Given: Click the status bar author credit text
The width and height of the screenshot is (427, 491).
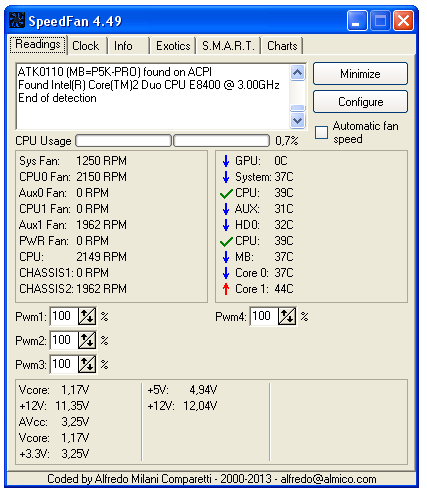Looking at the screenshot, I should coord(212,479).
